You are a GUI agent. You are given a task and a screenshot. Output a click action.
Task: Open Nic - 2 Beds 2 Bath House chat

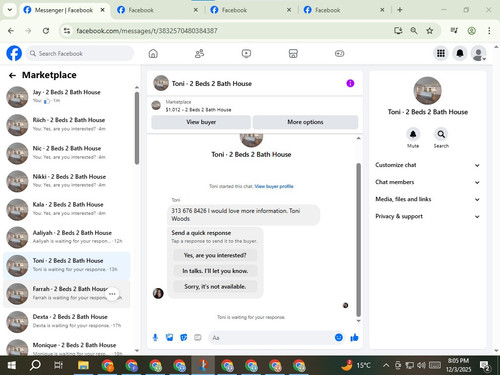[67, 153]
